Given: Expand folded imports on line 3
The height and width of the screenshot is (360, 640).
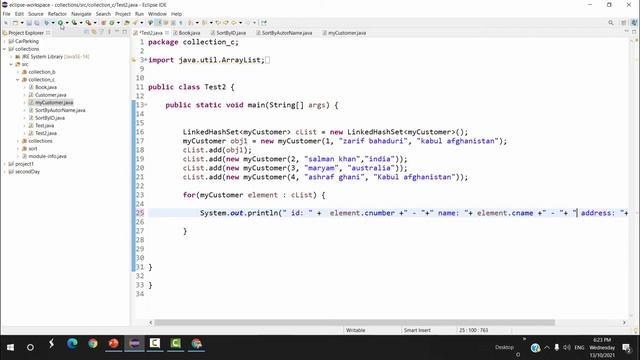Looking at the screenshot, I should coord(146,60).
